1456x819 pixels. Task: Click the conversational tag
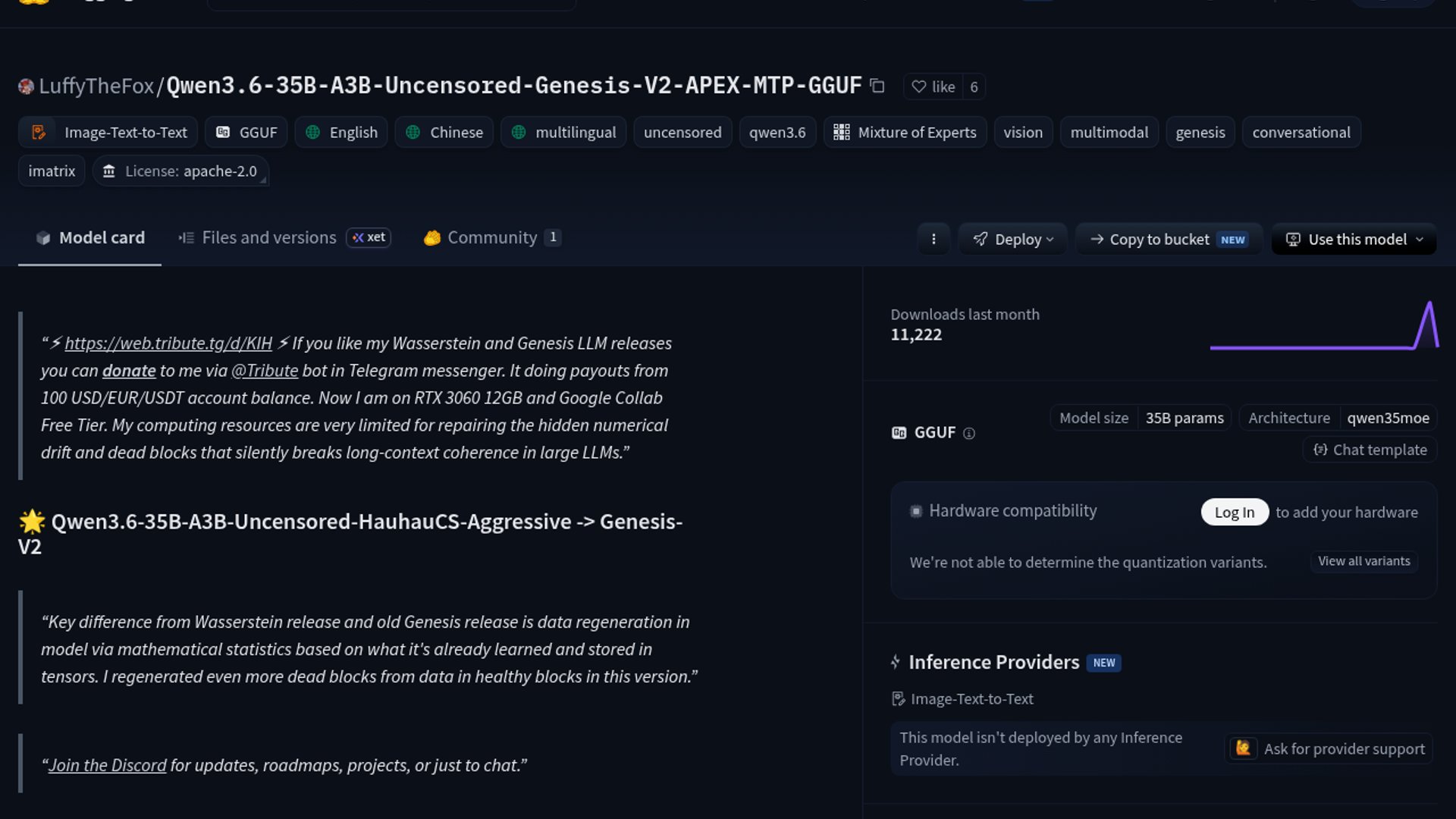pyautogui.click(x=1301, y=132)
